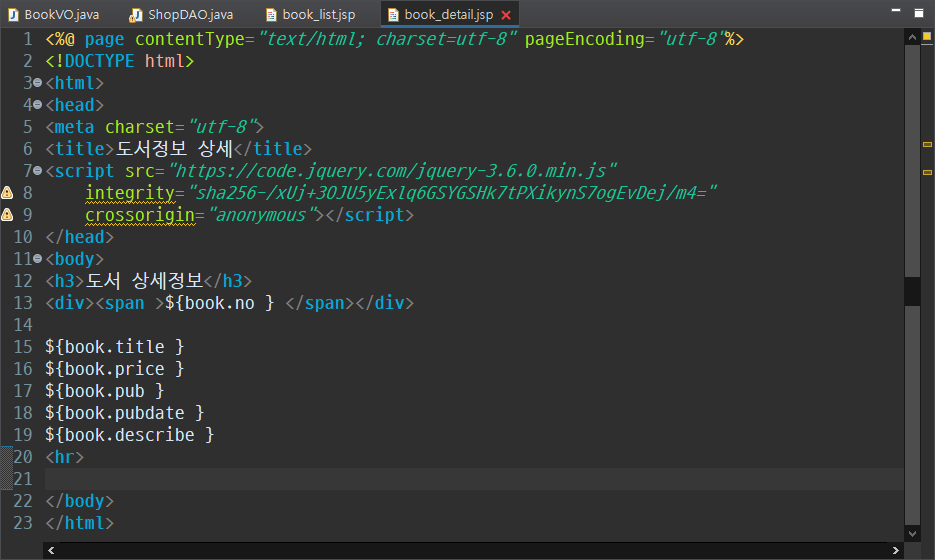The width and height of the screenshot is (935, 560).
Task: Click ${book.pubdate } expression on line 18
Action: [125, 413]
